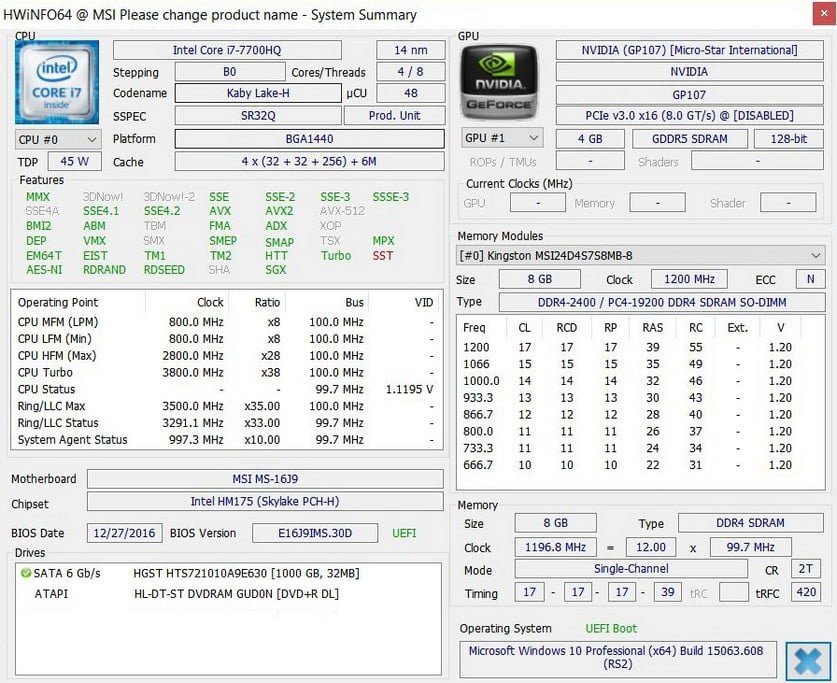Click the Turbo feature indicator
Image resolution: width=837 pixels, height=683 pixels.
click(335, 256)
